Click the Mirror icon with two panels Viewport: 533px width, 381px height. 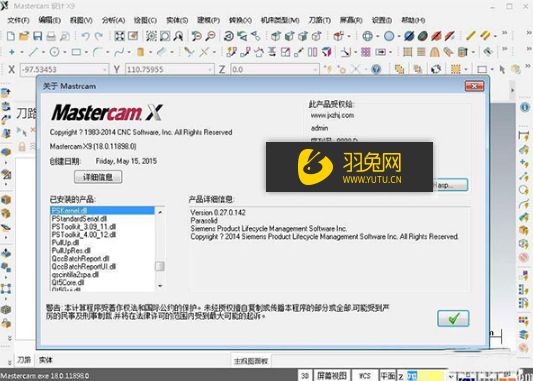312,52
